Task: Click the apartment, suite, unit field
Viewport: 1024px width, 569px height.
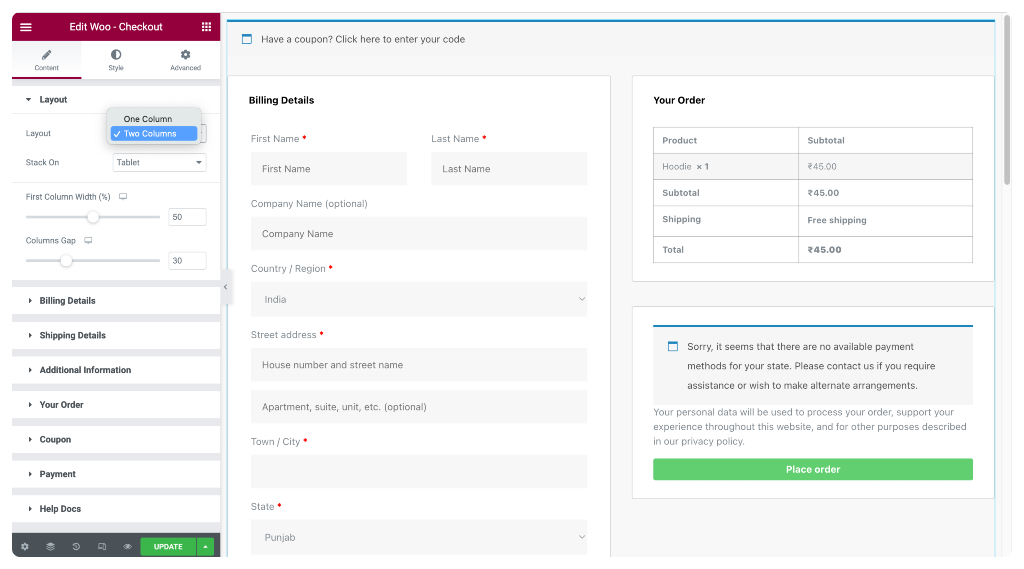Action: (419, 406)
